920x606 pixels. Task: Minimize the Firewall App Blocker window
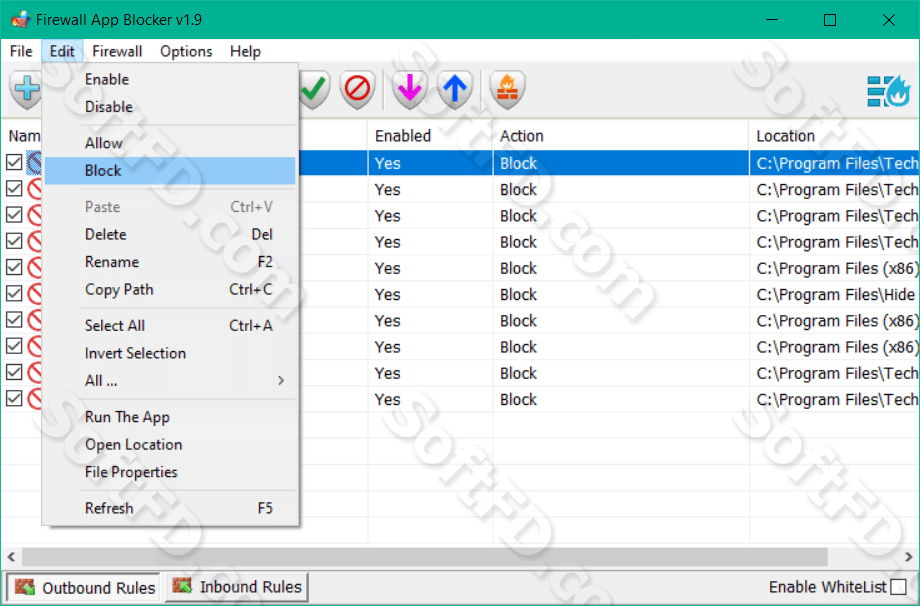point(772,20)
